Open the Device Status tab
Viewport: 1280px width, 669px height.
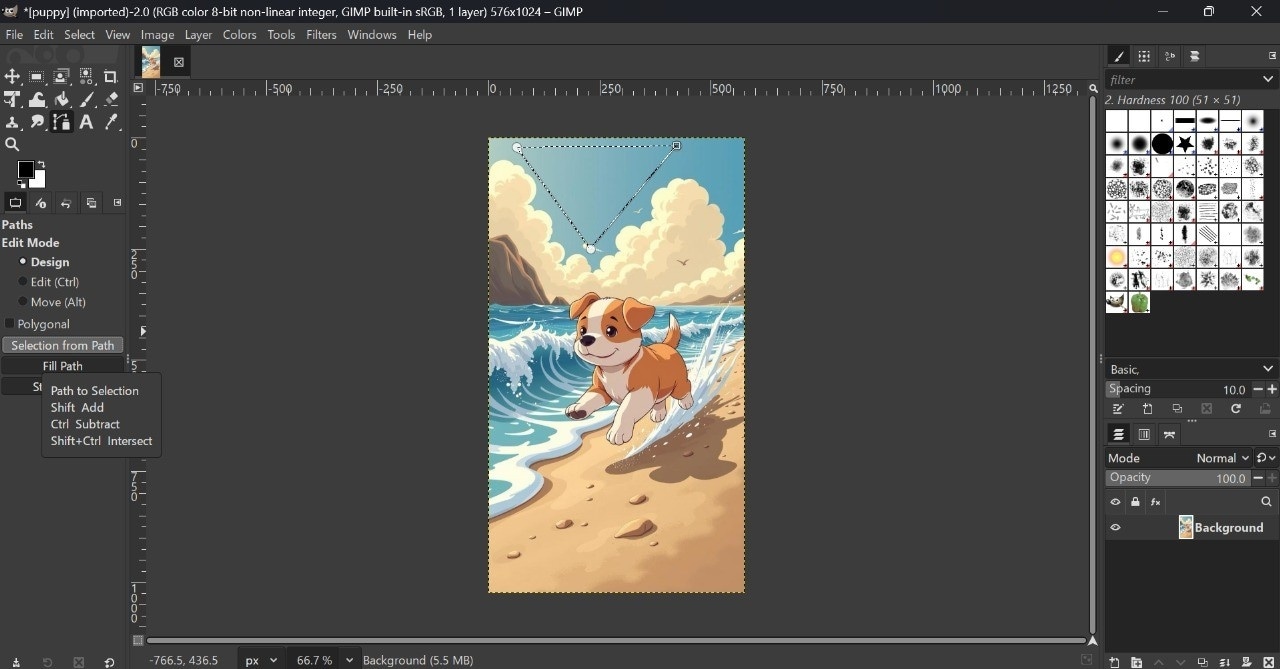[x=41, y=203]
